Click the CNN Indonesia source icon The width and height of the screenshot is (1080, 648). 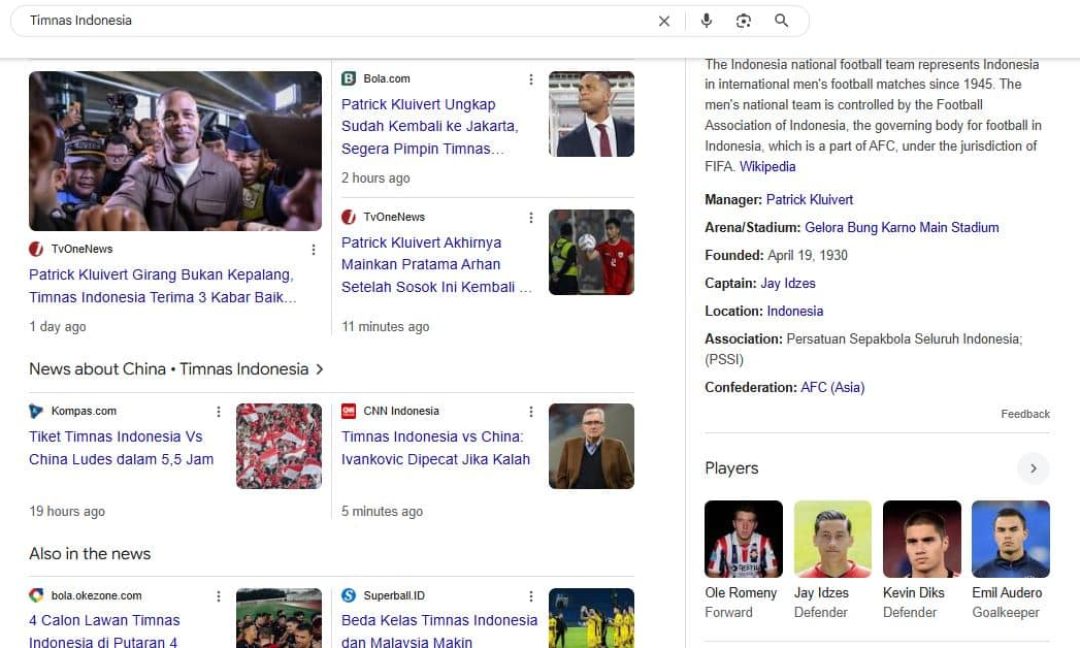(348, 410)
